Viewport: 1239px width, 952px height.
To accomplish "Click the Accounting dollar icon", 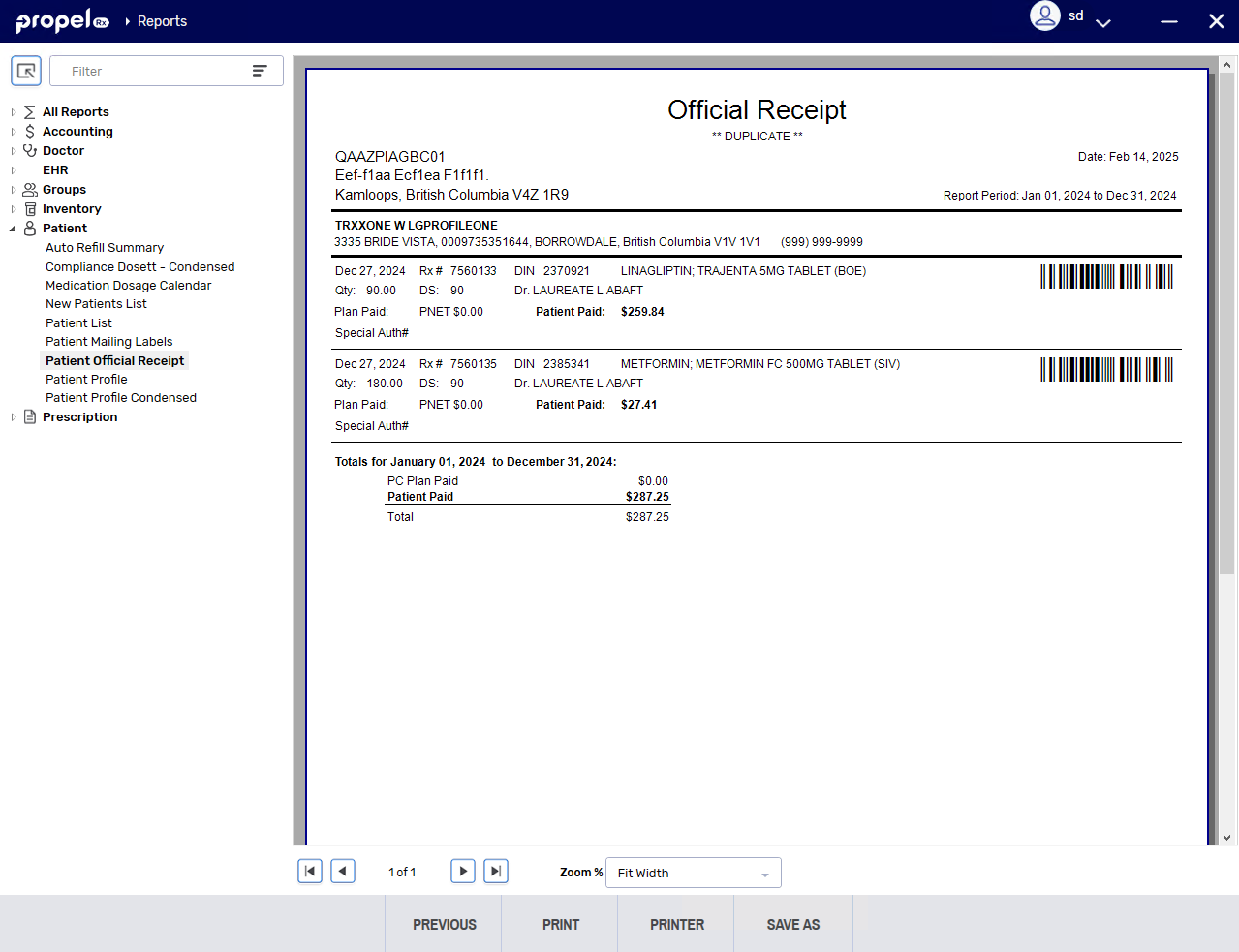I will 30,132.
